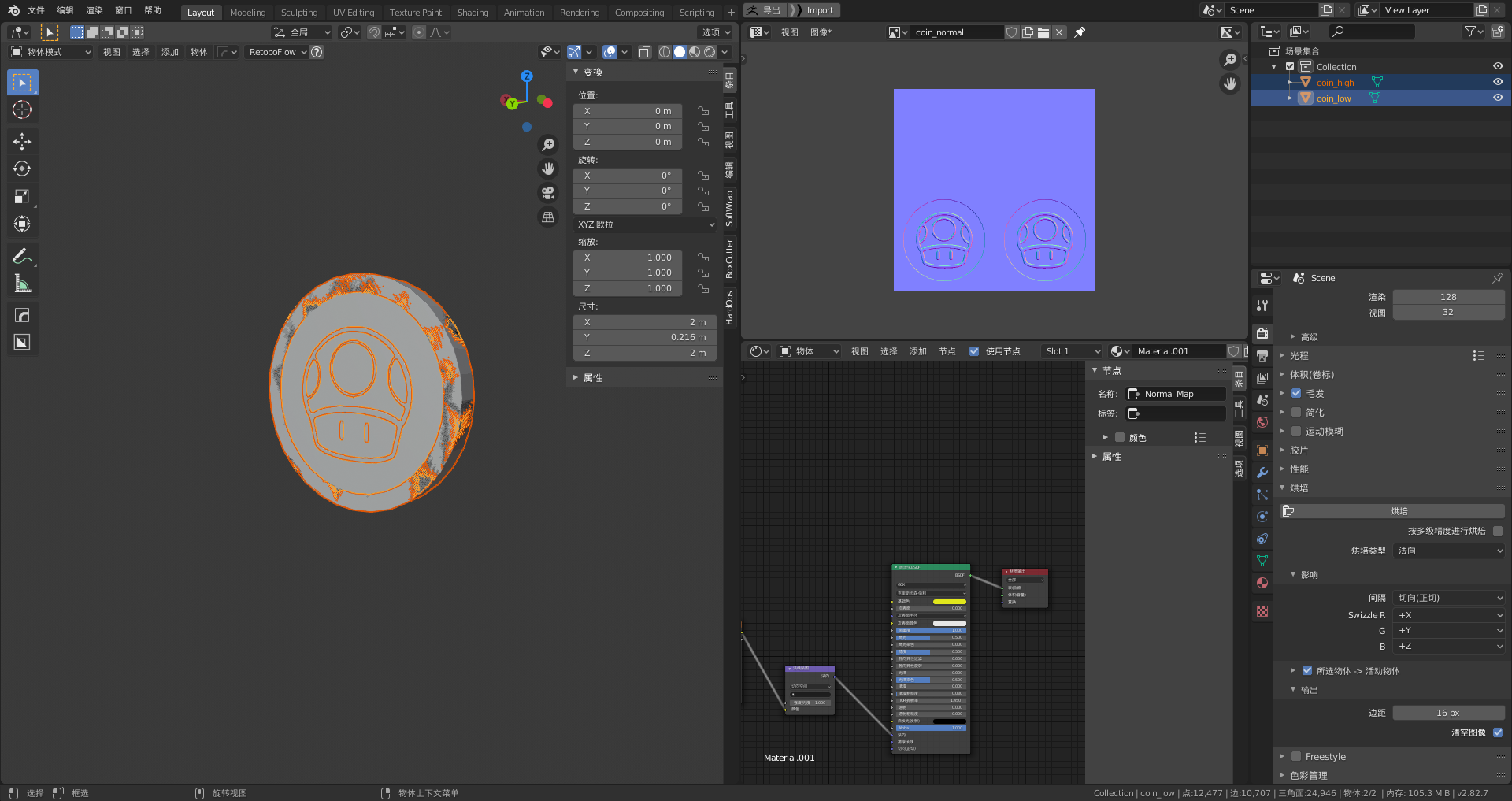
Task: Enable 按多级精度进行烘焙 checkbox
Action: click(1498, 531)
